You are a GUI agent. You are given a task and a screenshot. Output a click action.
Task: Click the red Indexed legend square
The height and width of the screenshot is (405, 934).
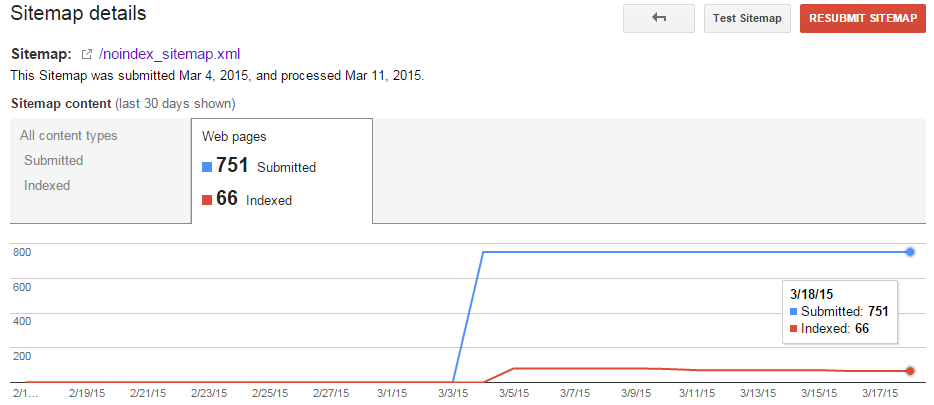coord(207,200)
